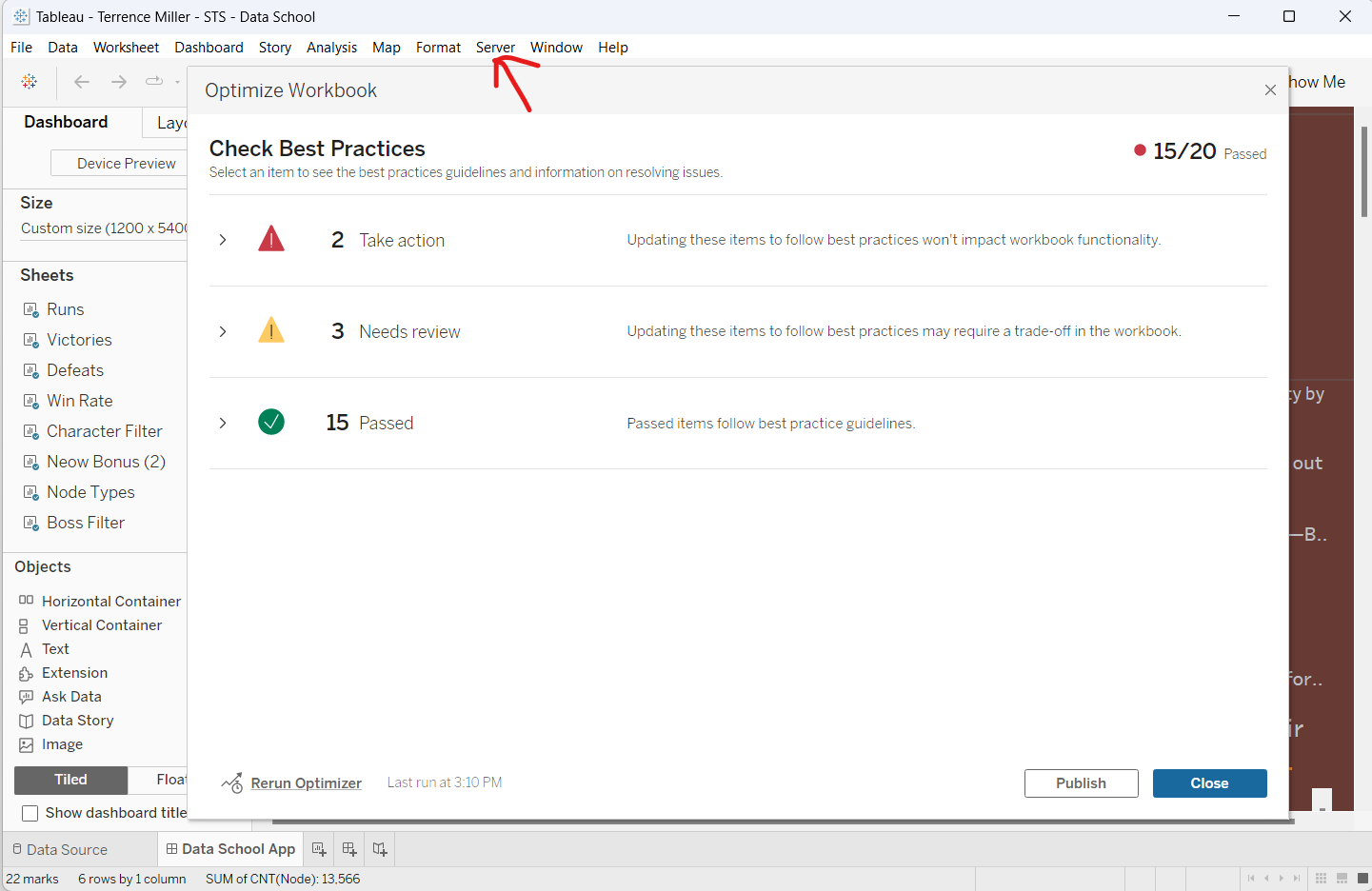The width and height of the screenshot is (1372, 891).
Task: Select the Floating layout toggle
Action: pos(158,780)
